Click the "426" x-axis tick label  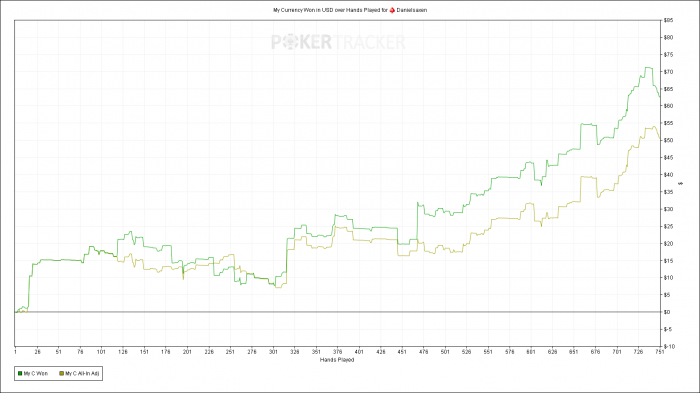(380, 352)
